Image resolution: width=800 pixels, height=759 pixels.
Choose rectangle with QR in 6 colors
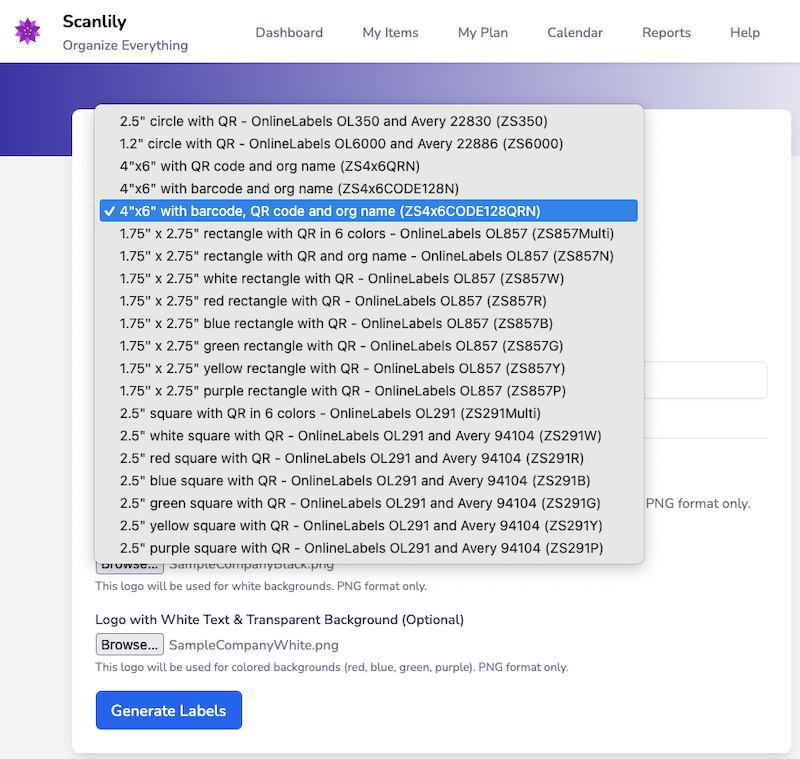(366, 233)
